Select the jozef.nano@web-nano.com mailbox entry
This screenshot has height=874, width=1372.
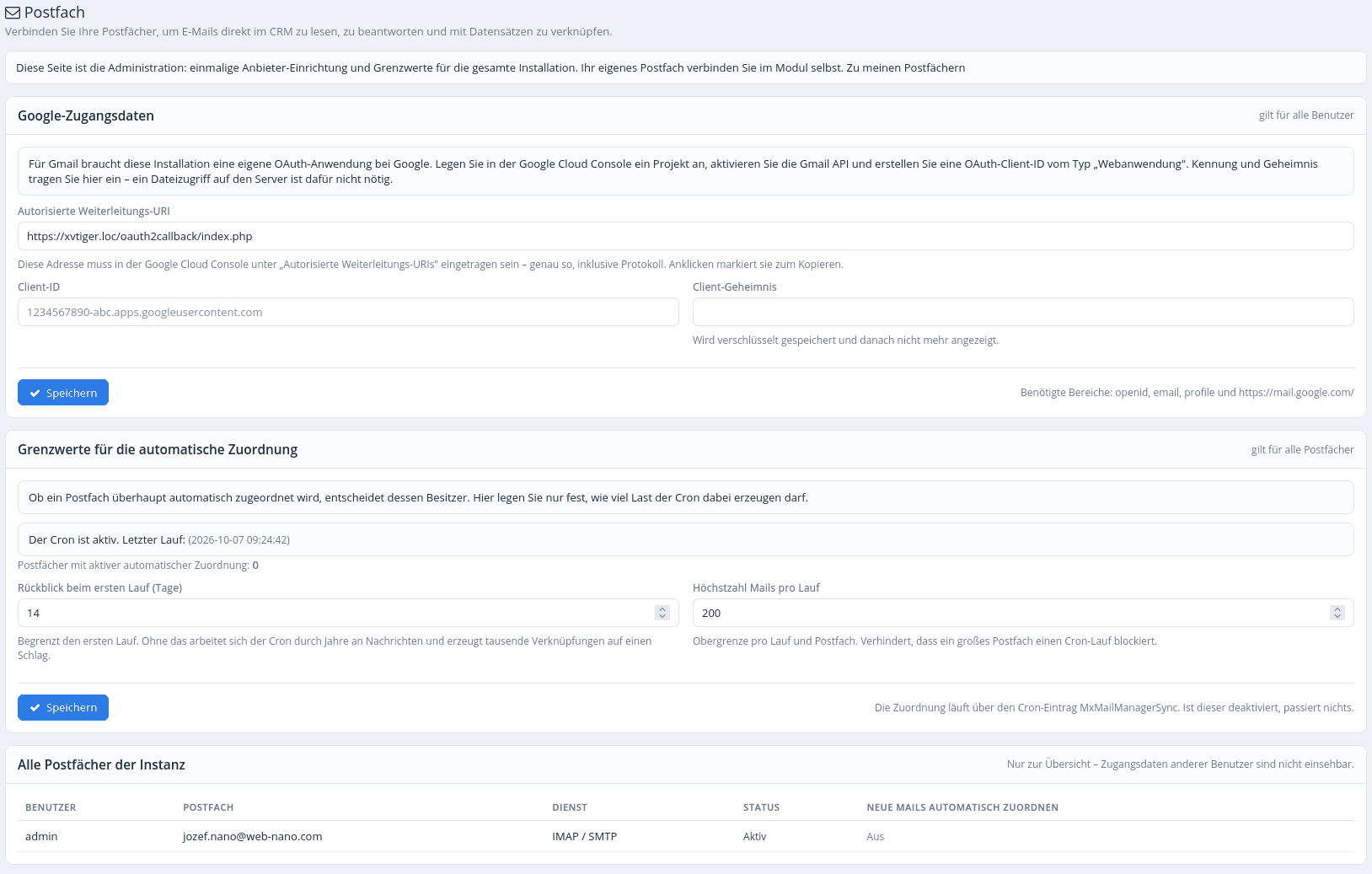pos(253,837)
